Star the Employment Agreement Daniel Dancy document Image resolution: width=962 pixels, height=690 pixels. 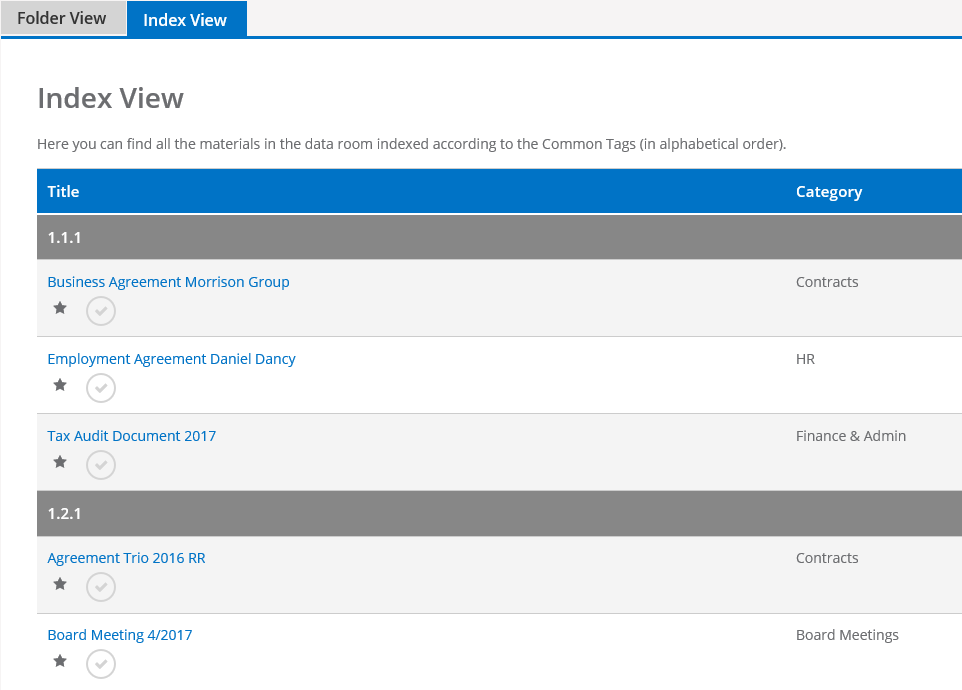(x=59, y=384)
